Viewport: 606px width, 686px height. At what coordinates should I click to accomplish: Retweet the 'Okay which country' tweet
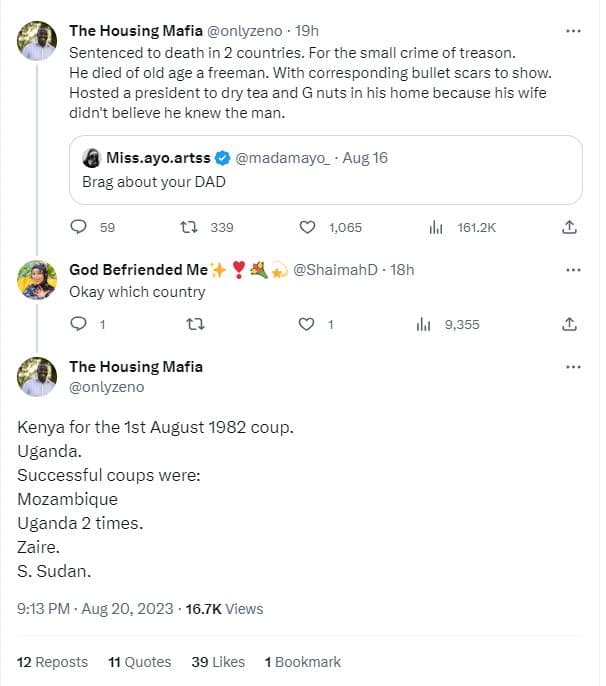(195, 324)
